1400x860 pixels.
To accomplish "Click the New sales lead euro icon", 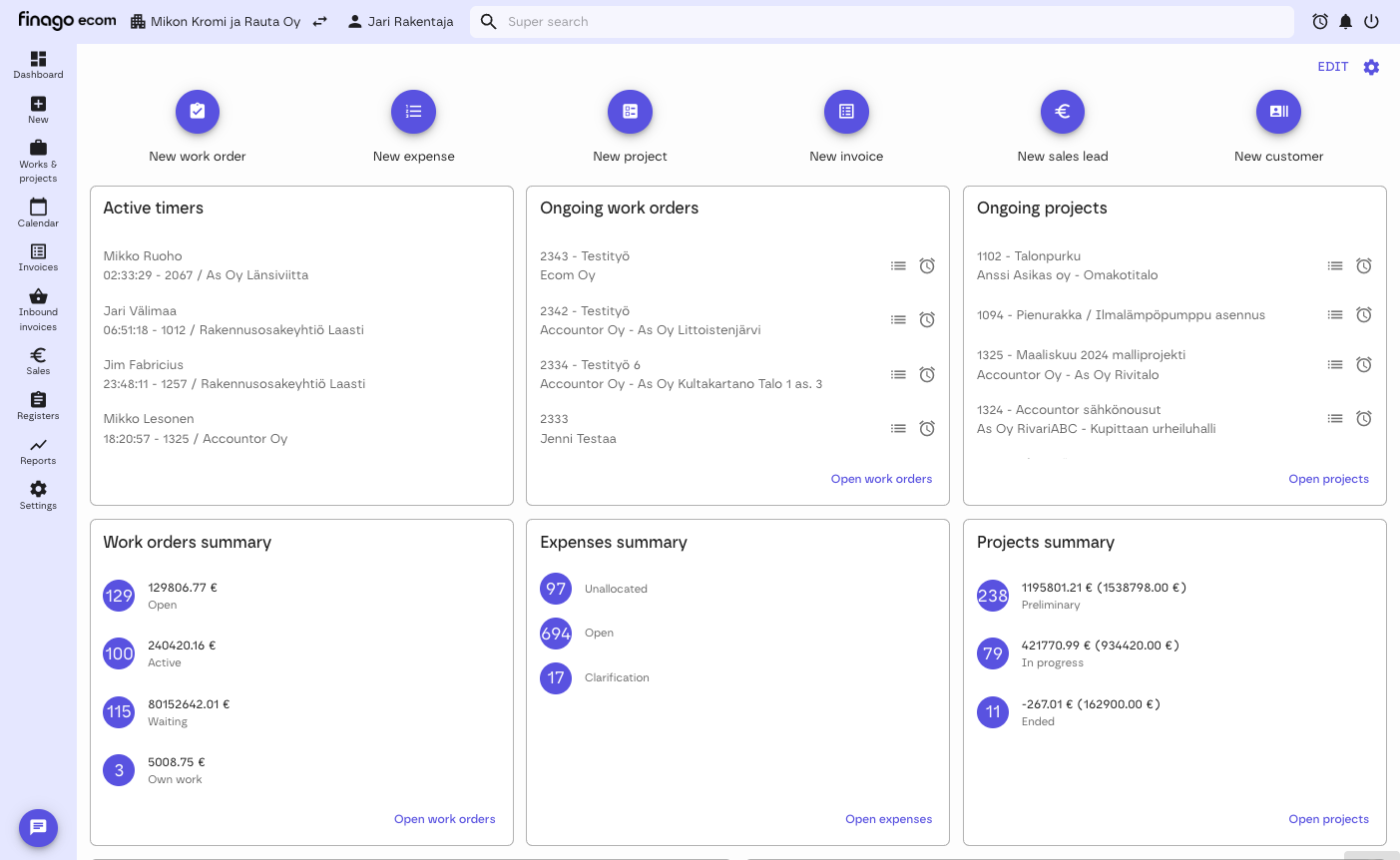I will (1063, 112).
